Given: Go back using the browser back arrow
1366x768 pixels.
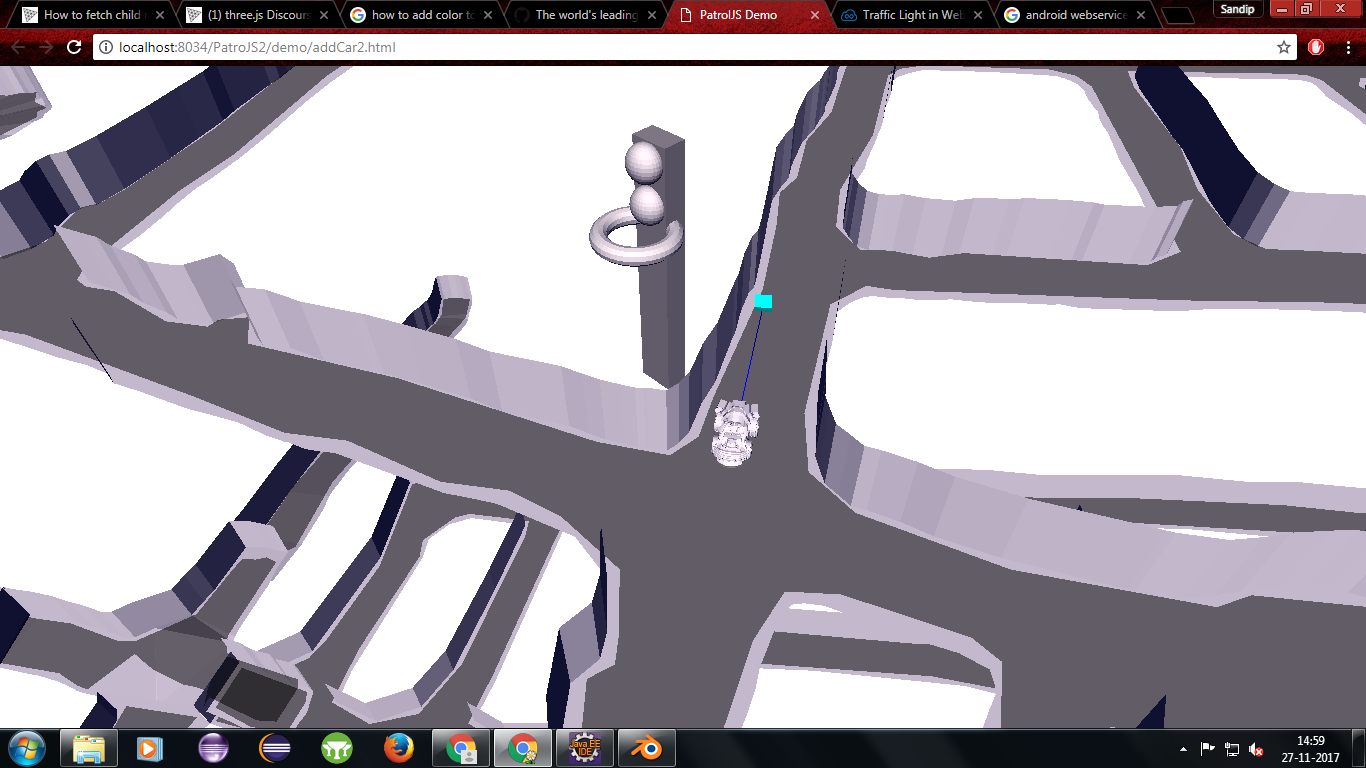Looking at the screenshot, I should point(18,47).
